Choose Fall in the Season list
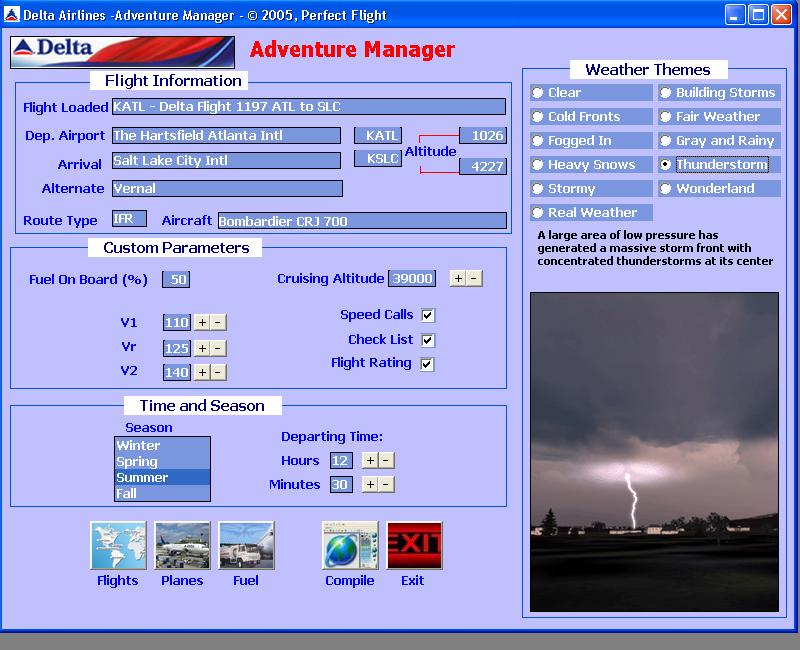The width and height of the screenshot is (800, 650). [162, 493]
